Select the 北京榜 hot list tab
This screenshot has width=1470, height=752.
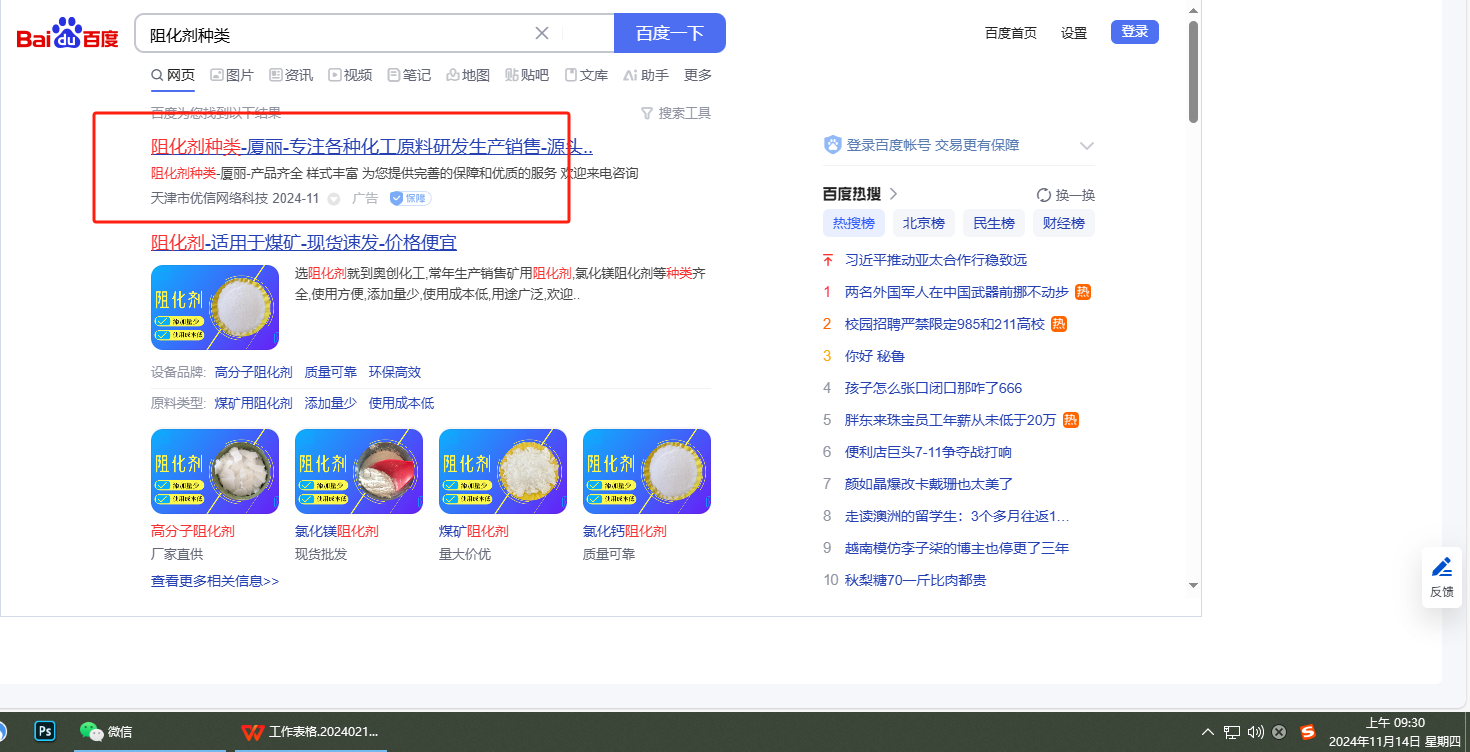click(923, 223)
